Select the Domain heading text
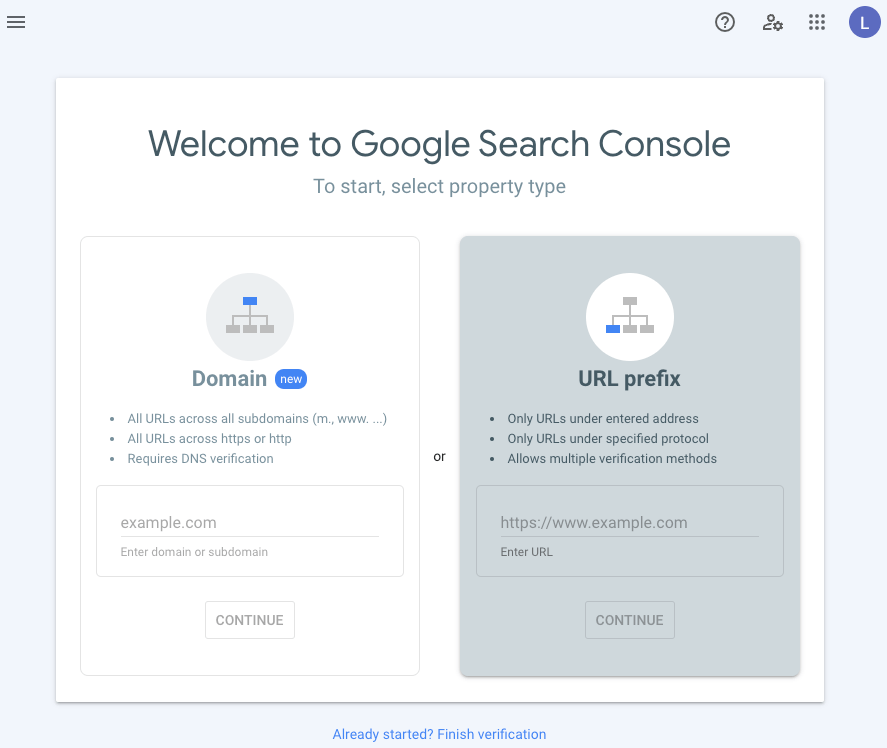Image resolution: width=887 pixels, height=748 pixels. (x=229, y=379)
